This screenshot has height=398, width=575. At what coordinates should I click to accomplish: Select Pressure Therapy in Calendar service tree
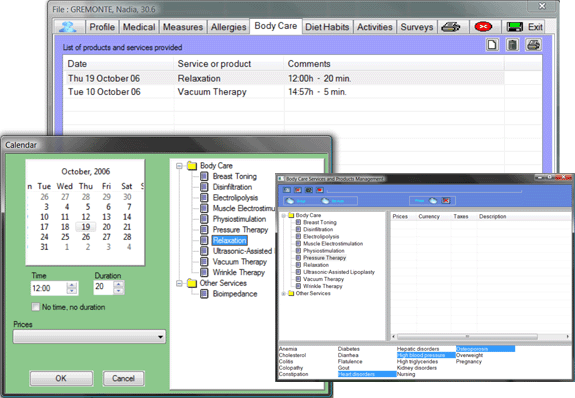(240, 230)
